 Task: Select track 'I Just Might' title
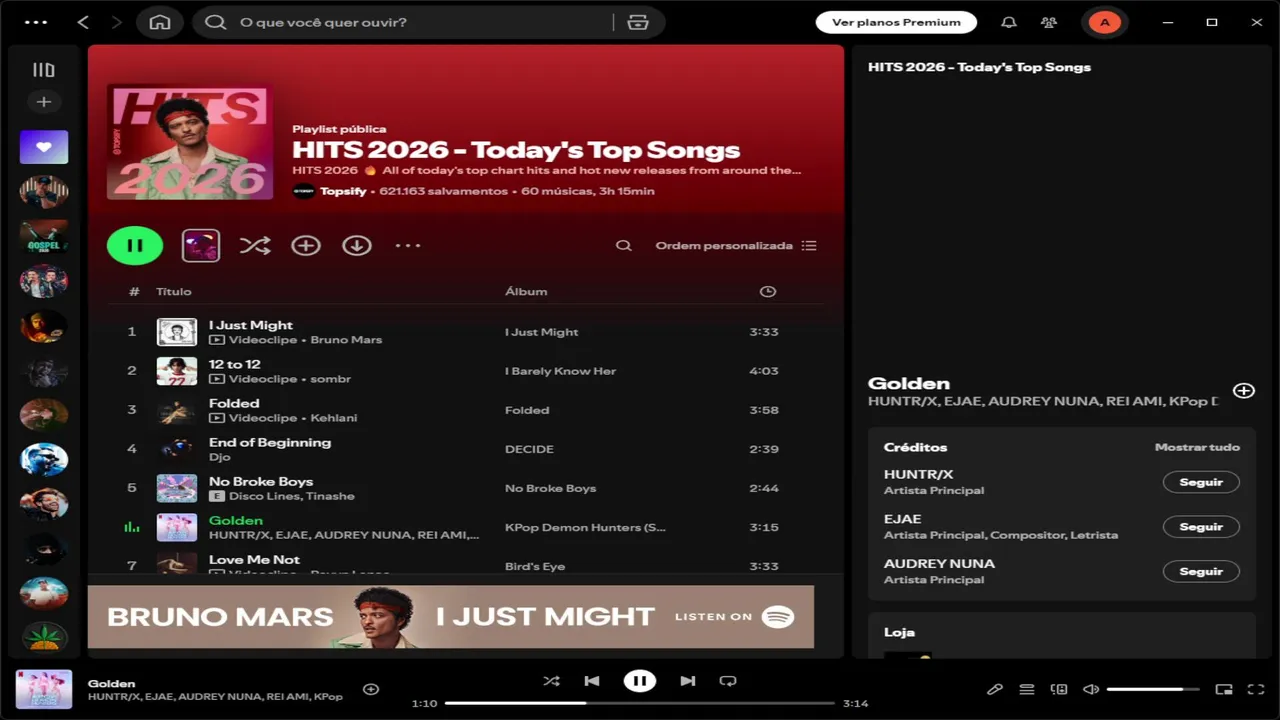pyautogui.click(x=251, y=325)
